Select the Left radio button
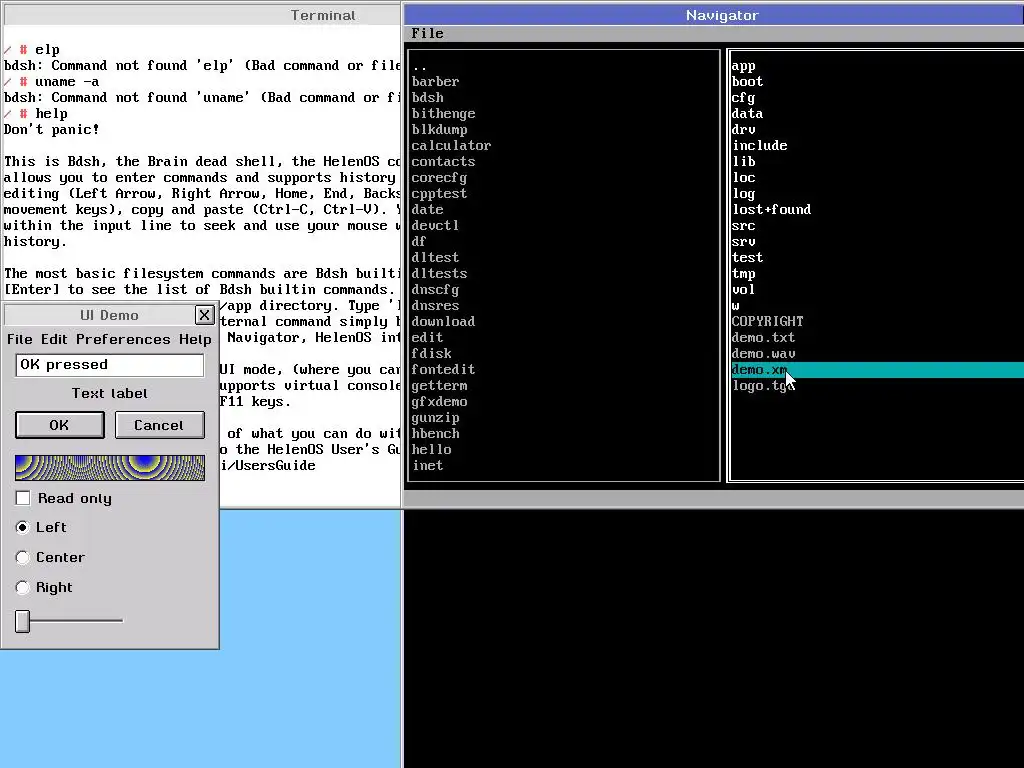Viewport: 1024px width, 768px height. click(x=23, y=527)
